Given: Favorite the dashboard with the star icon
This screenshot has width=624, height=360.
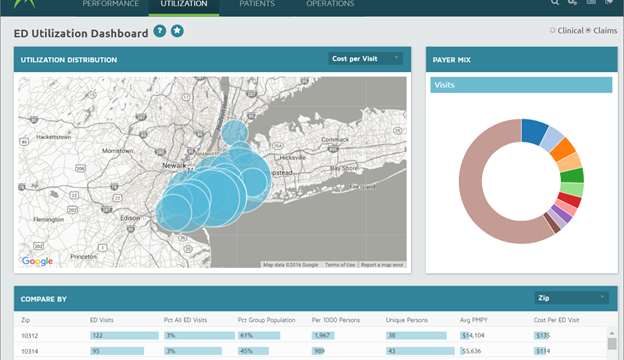Looking at the screenshot, I should coord(177,31).
